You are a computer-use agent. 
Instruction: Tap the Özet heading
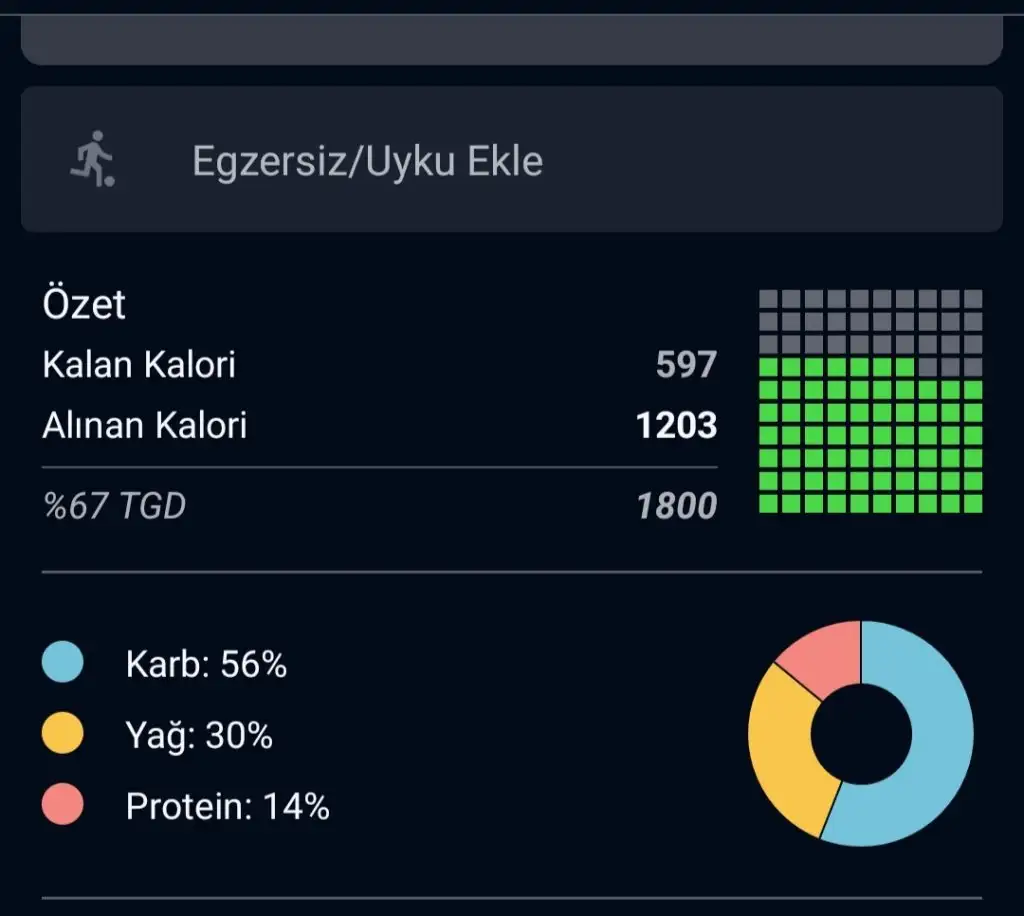84,304
